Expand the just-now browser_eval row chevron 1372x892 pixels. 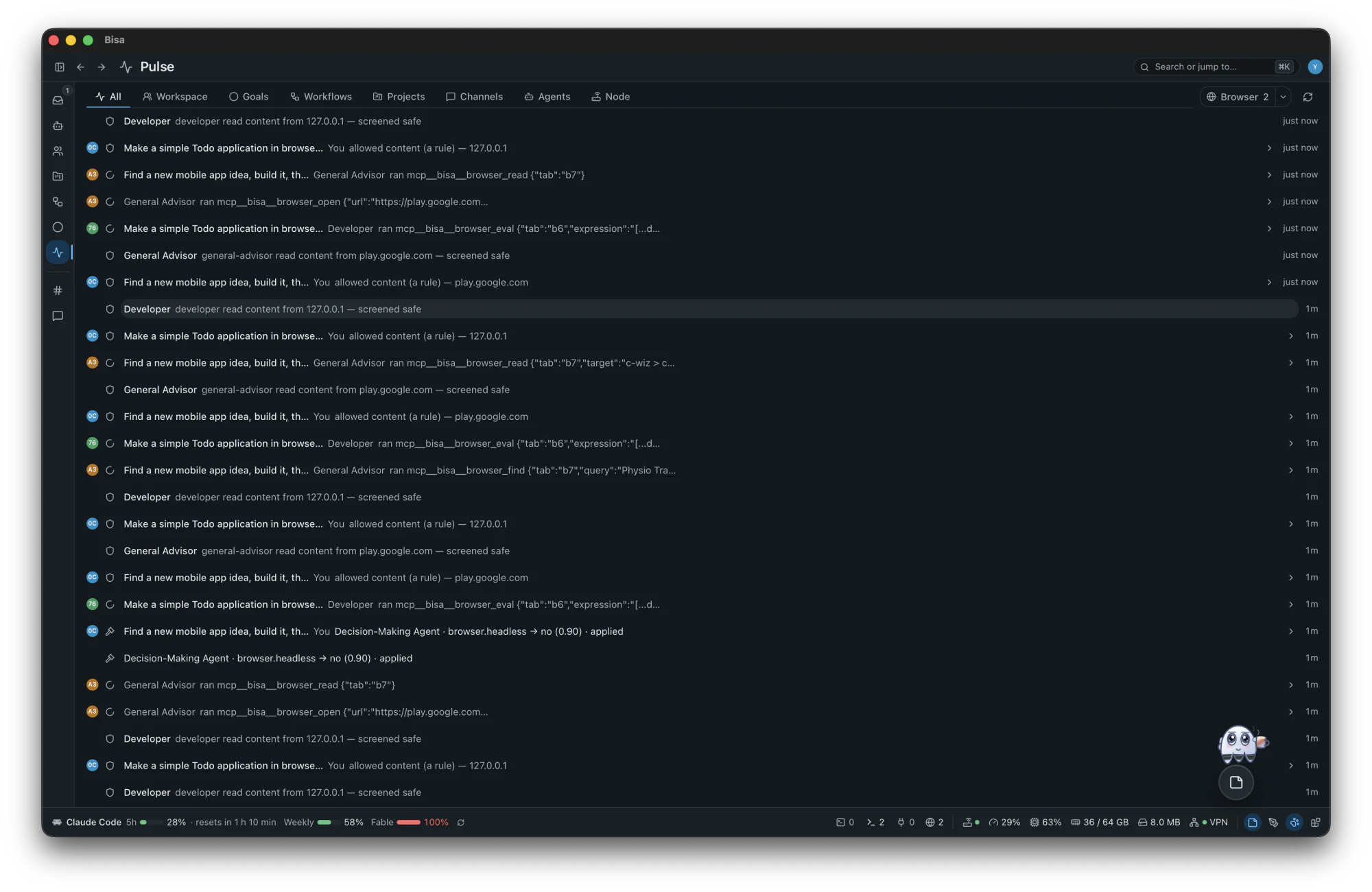[1269, 228]
